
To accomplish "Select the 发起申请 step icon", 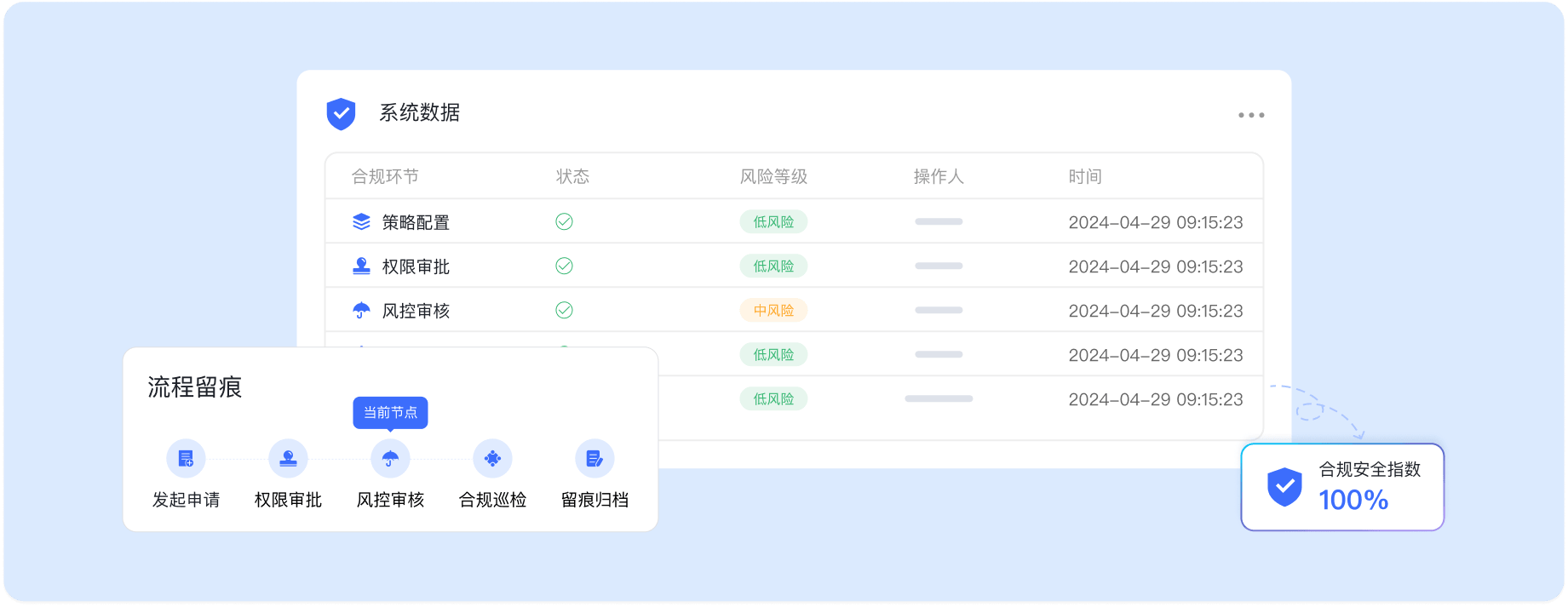I will pos(186,459).
